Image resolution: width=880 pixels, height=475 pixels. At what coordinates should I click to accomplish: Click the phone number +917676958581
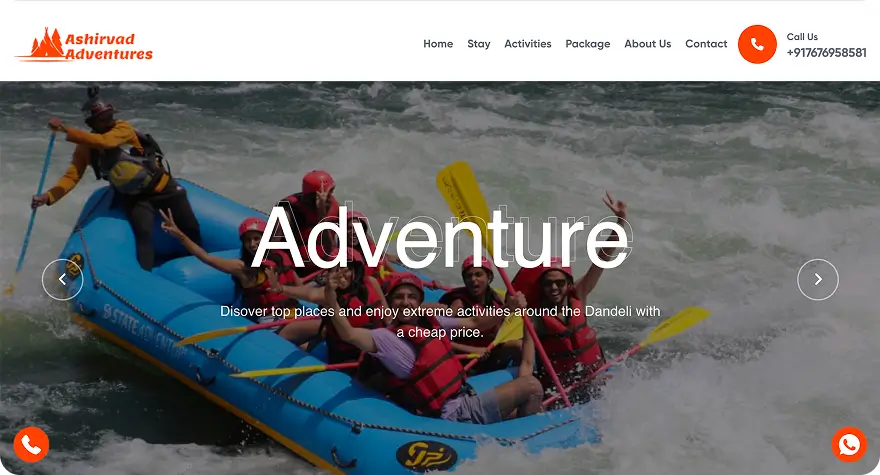coord(826,53)
